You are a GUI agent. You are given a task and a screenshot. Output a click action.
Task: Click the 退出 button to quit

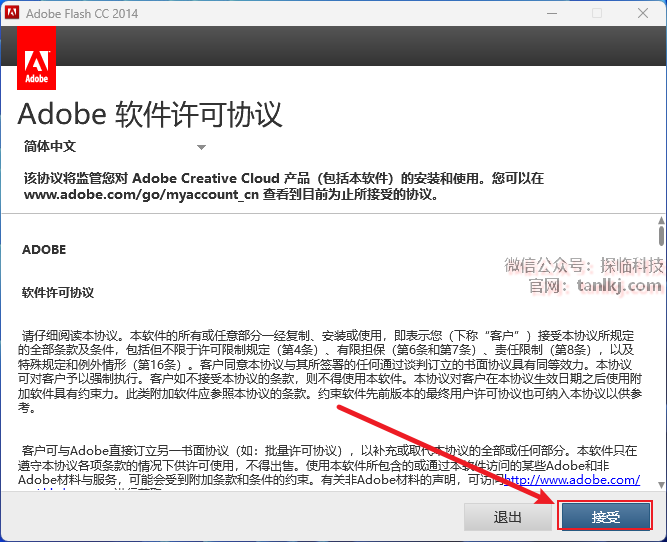tap(507, 517)
